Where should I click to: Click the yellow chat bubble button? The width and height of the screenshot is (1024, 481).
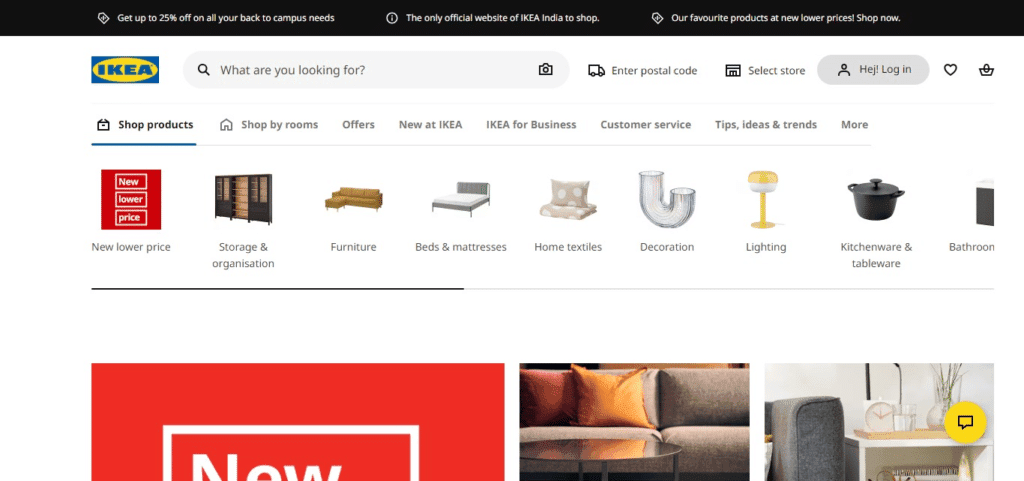(x=965, y=422)
